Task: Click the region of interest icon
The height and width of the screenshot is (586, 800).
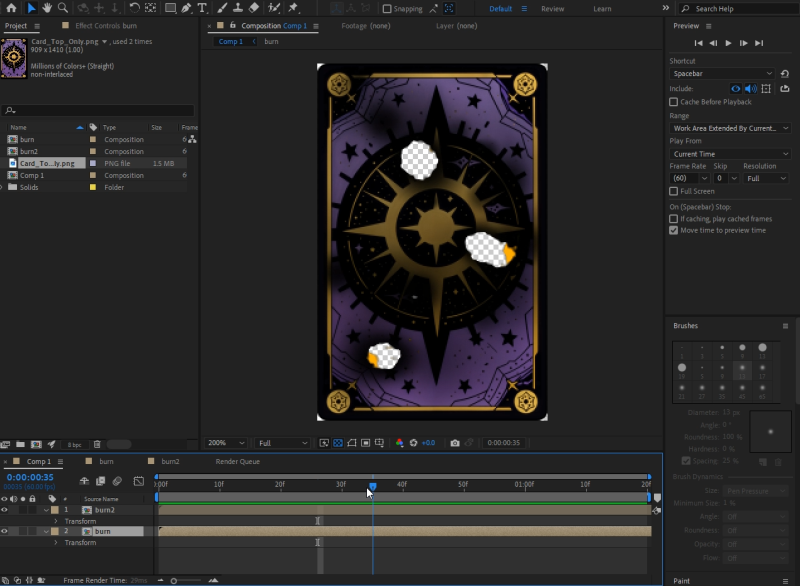Action: [x=366, y=443]
